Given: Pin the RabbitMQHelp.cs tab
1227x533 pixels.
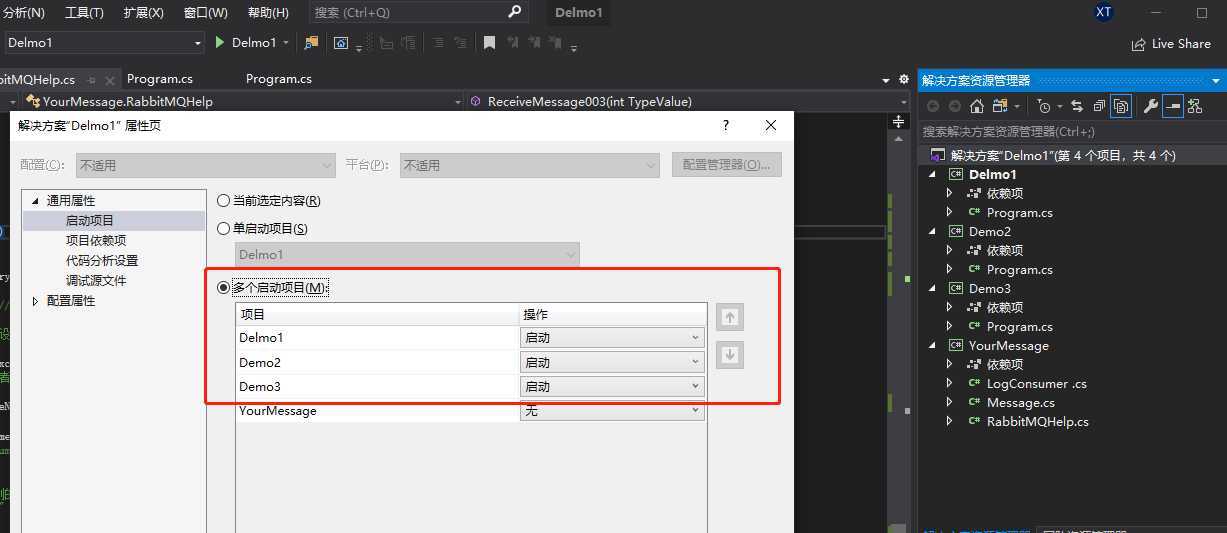Looking at the screenshot, I should [x=91, y=79].
